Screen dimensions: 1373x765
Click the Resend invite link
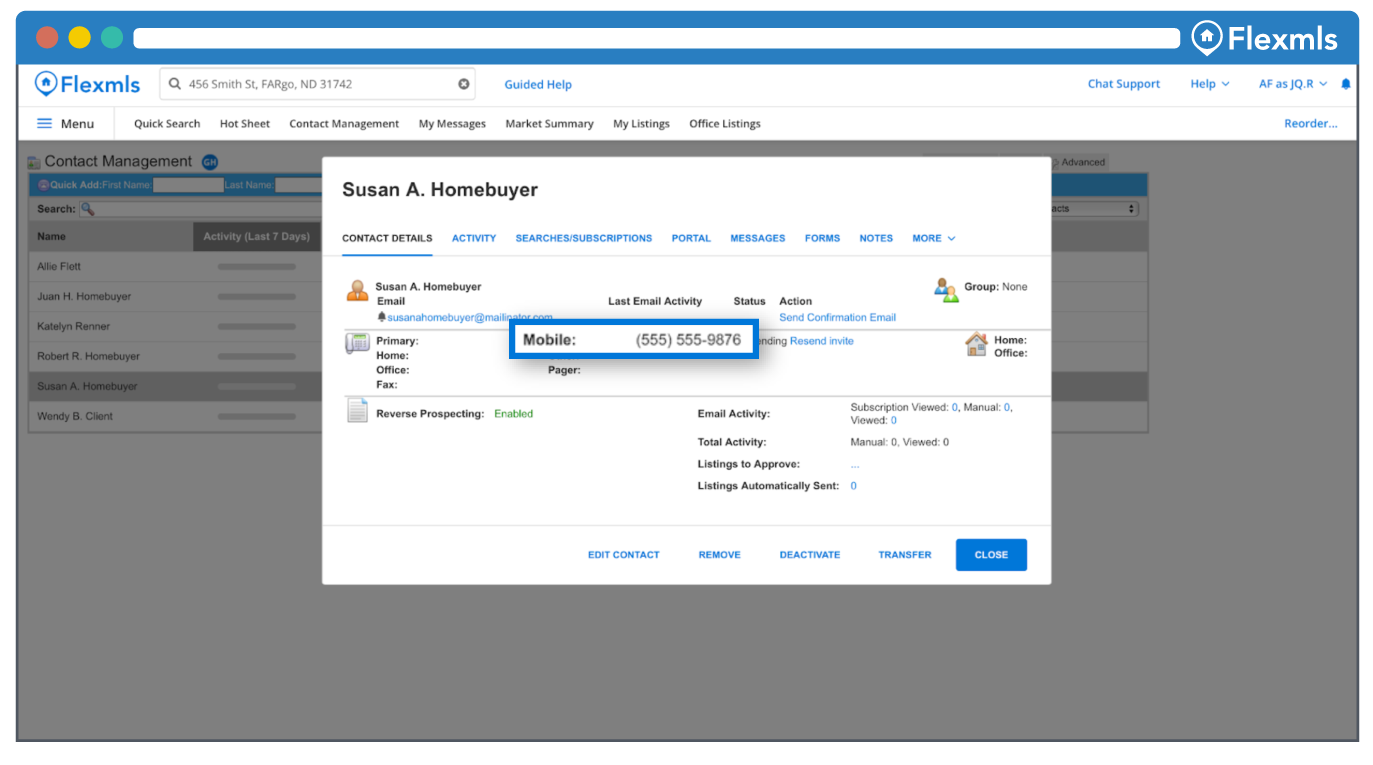pyautogui.click(x=821, y=341)
